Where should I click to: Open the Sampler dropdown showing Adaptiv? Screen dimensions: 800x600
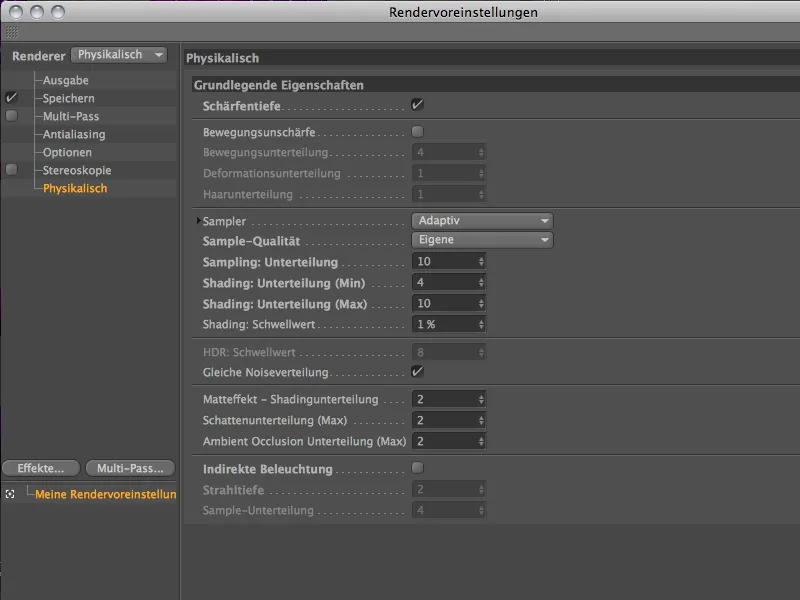482,220
